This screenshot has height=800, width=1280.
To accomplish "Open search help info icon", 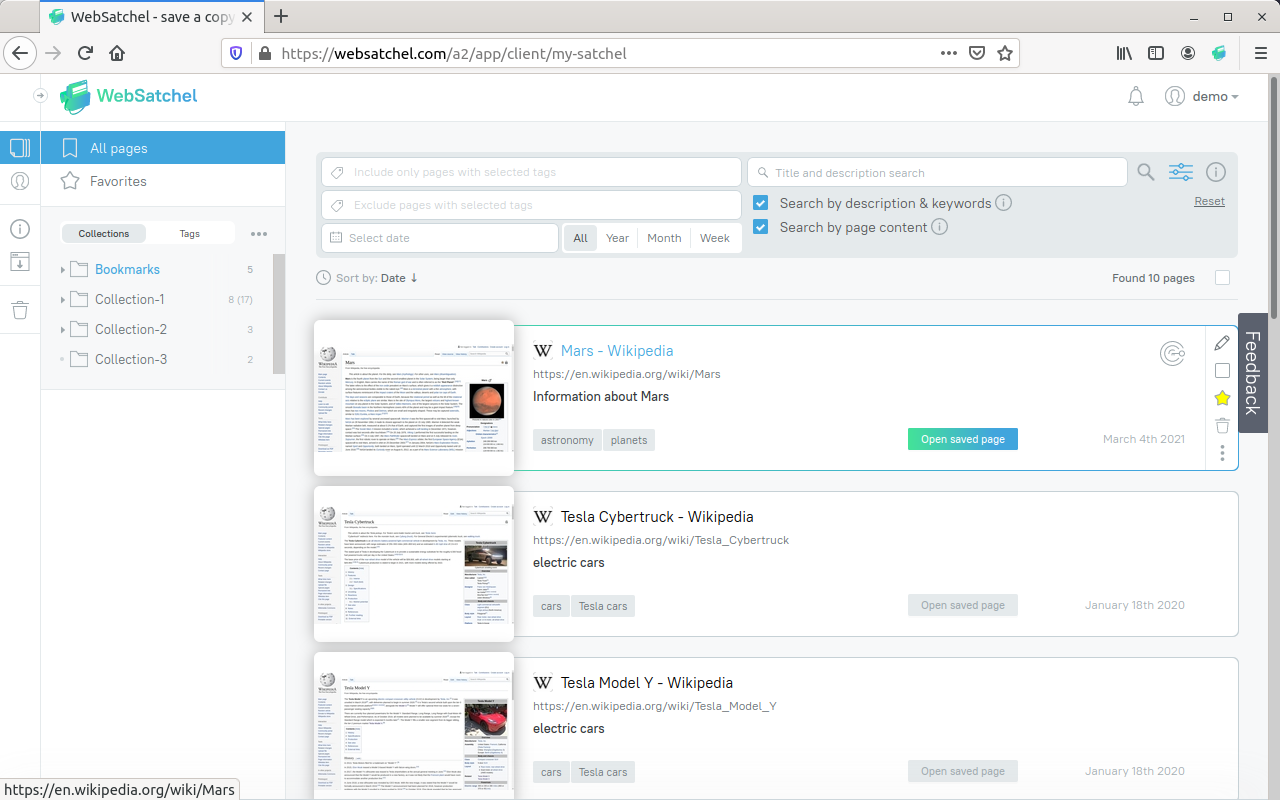I will [1216, 172].
